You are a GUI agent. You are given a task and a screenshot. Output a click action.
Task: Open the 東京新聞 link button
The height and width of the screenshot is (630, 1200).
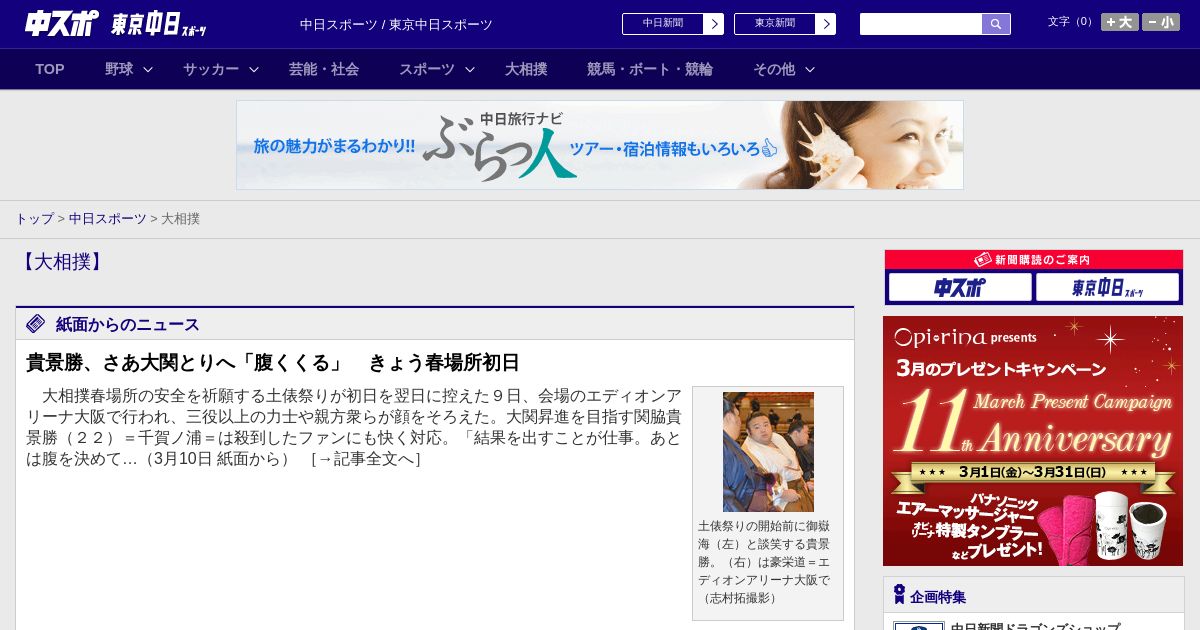775,24
